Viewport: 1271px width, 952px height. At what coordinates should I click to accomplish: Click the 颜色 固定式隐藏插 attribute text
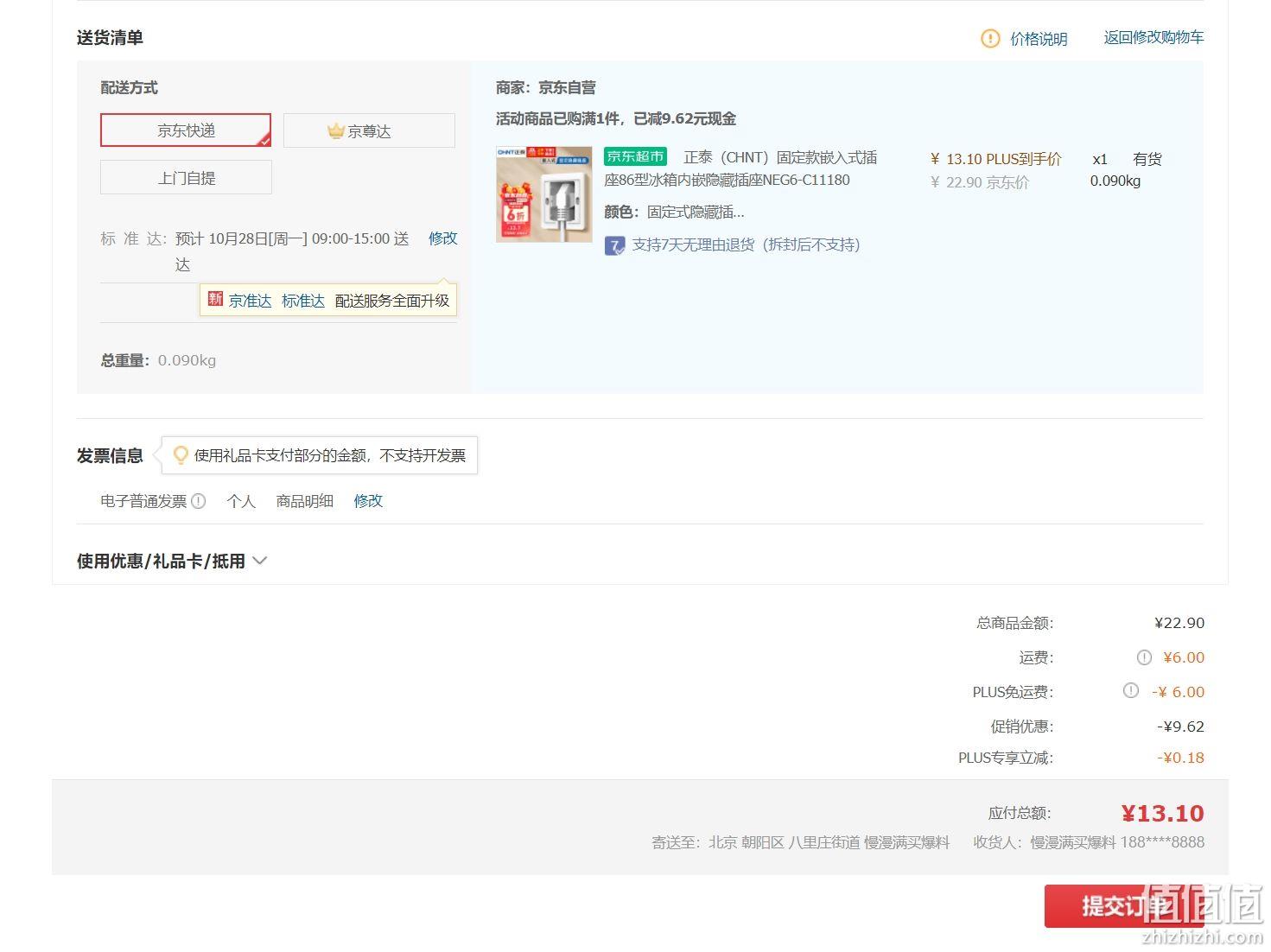tap(674, 212)
